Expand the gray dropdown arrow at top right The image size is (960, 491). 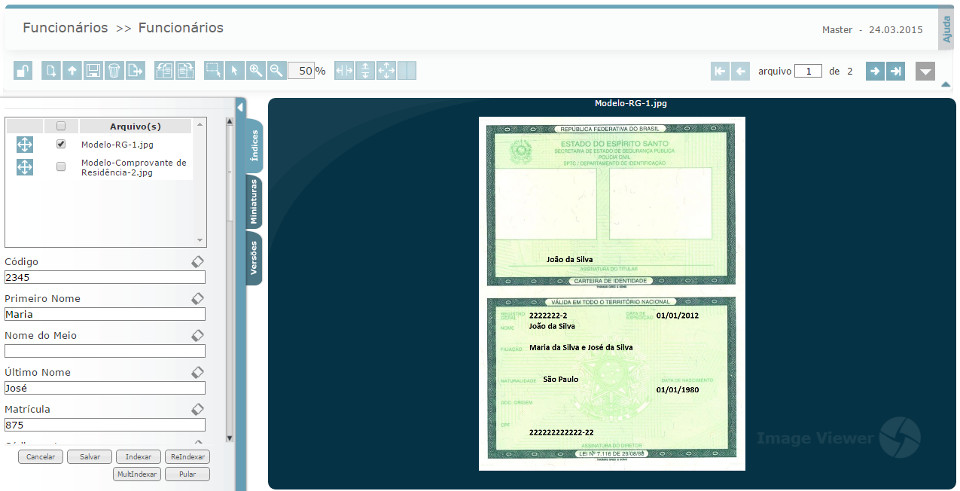925,71
